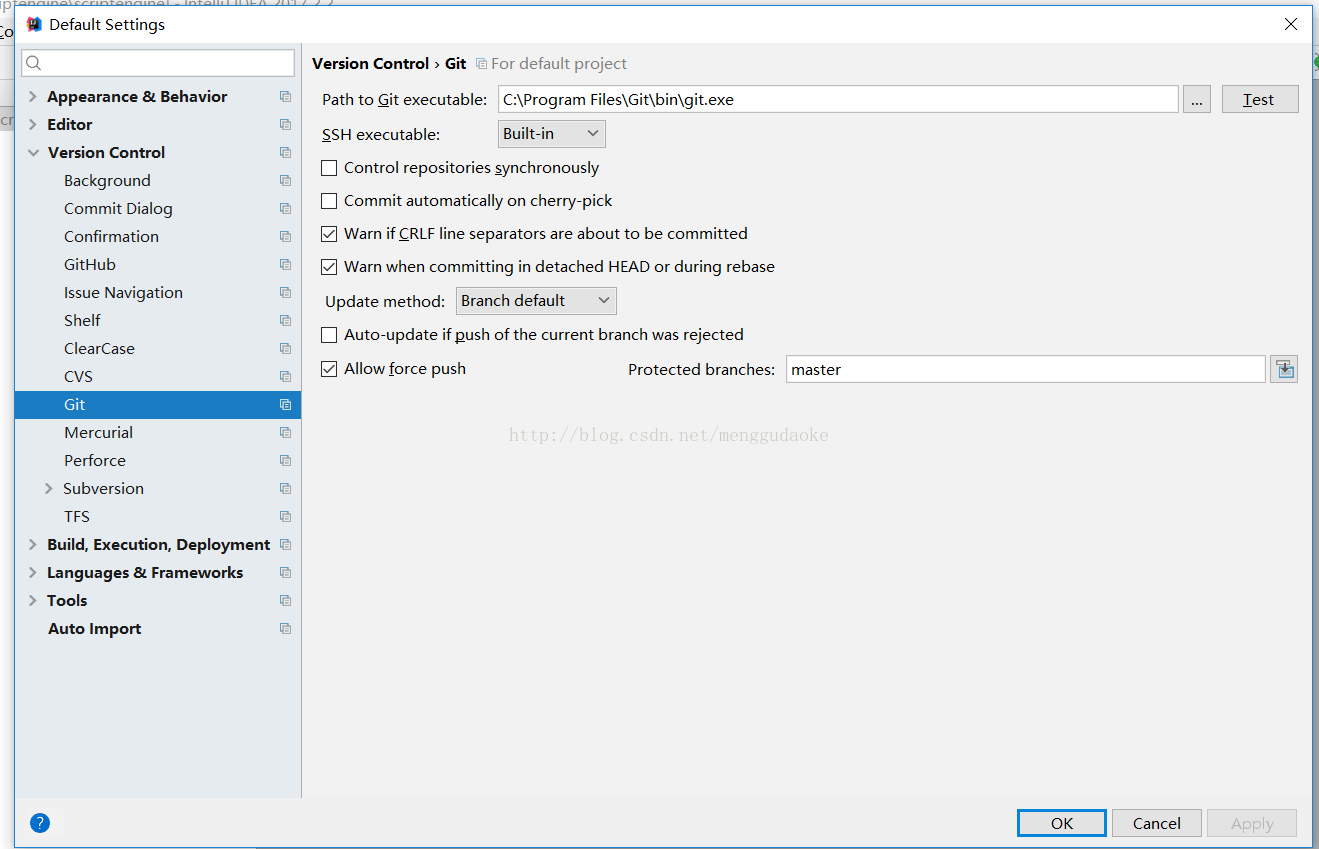1319x849 pixels.
Task: Expand Languages & Frameworks section
Action: click(33, 573)
